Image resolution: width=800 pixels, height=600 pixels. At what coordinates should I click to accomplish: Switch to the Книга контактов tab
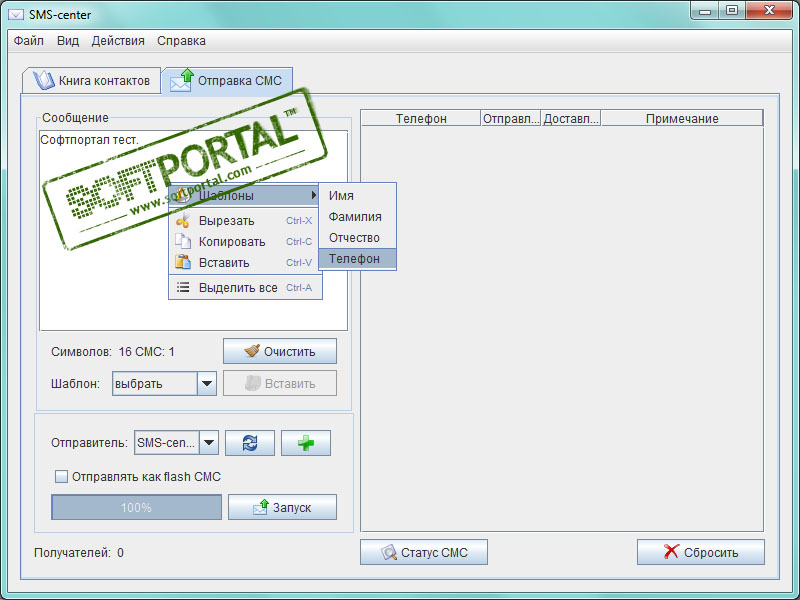(x=91, y=81)
